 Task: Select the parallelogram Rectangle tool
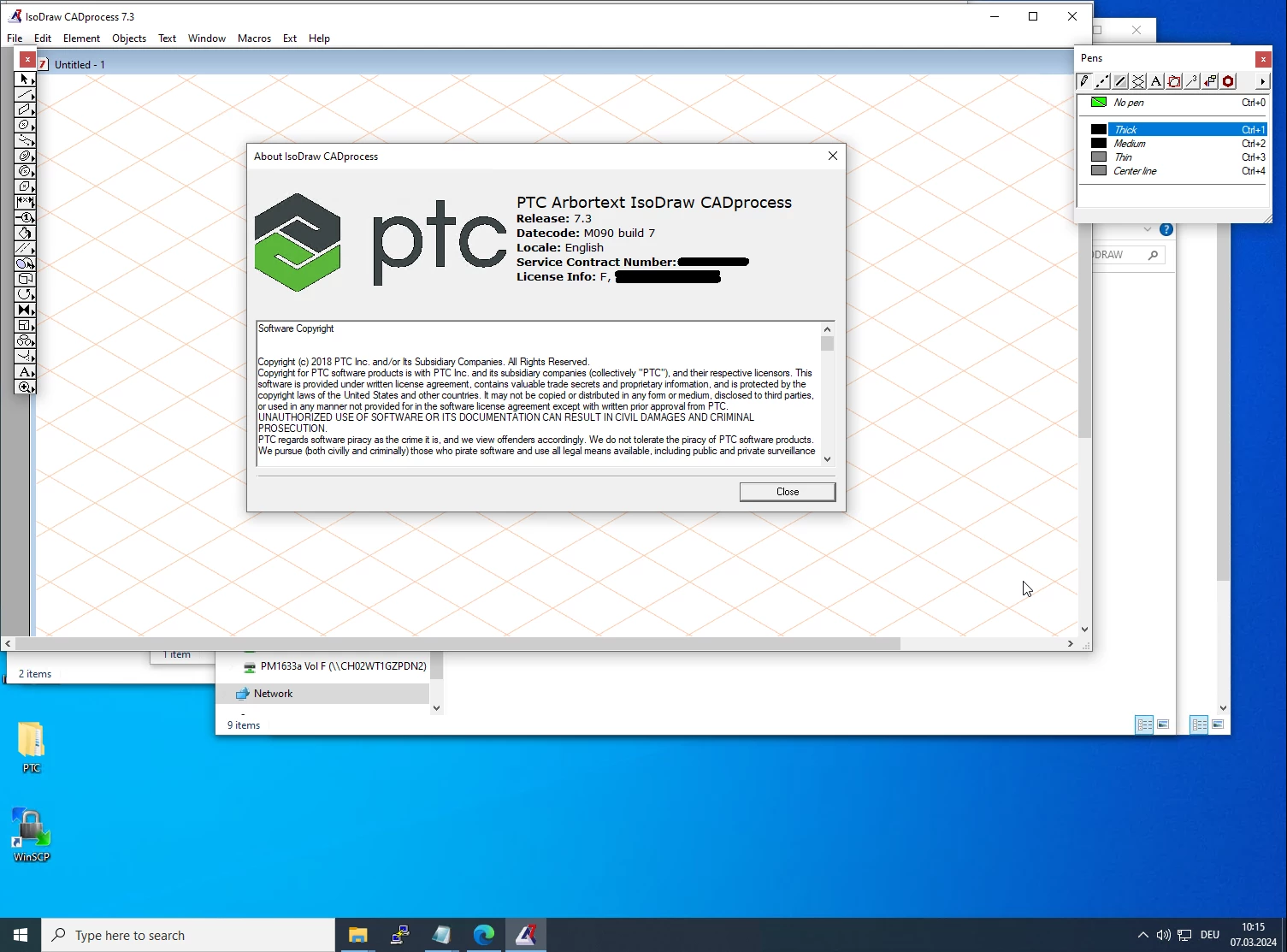26,109
